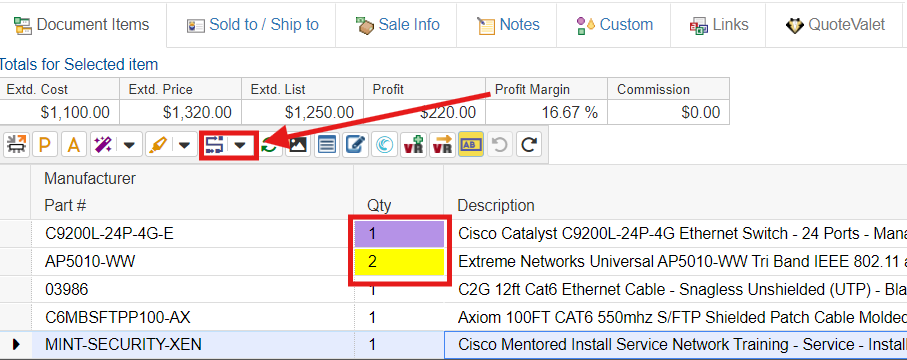The image size is (907, 360).
Task: Click the orange P toolbar icon
Action: click(x=45, y=145)
